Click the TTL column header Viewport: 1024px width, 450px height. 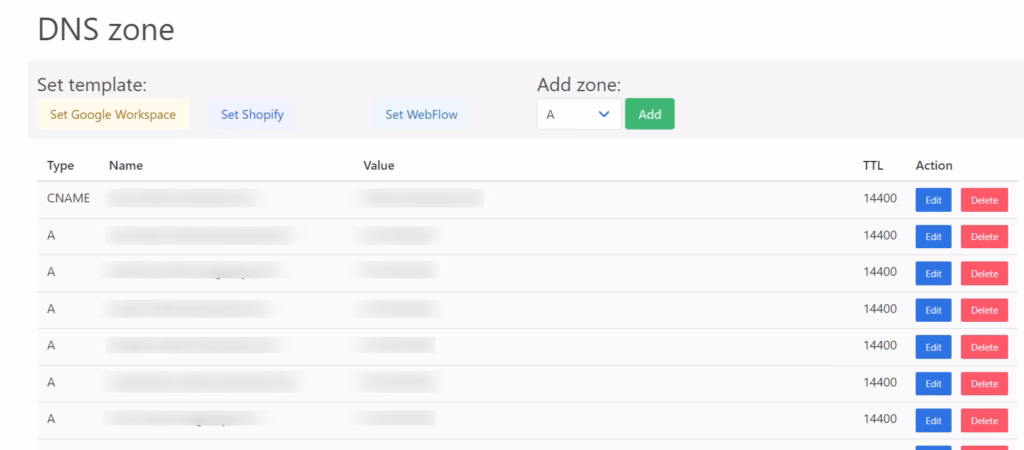873,166
